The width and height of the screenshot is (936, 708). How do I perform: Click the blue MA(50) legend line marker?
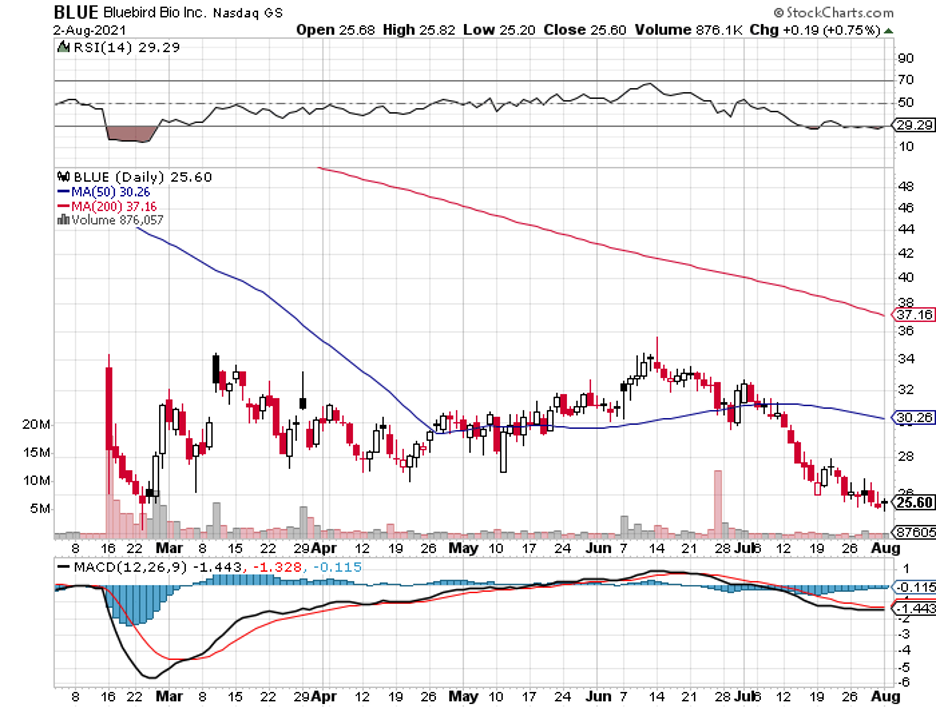tap(61, 190)
